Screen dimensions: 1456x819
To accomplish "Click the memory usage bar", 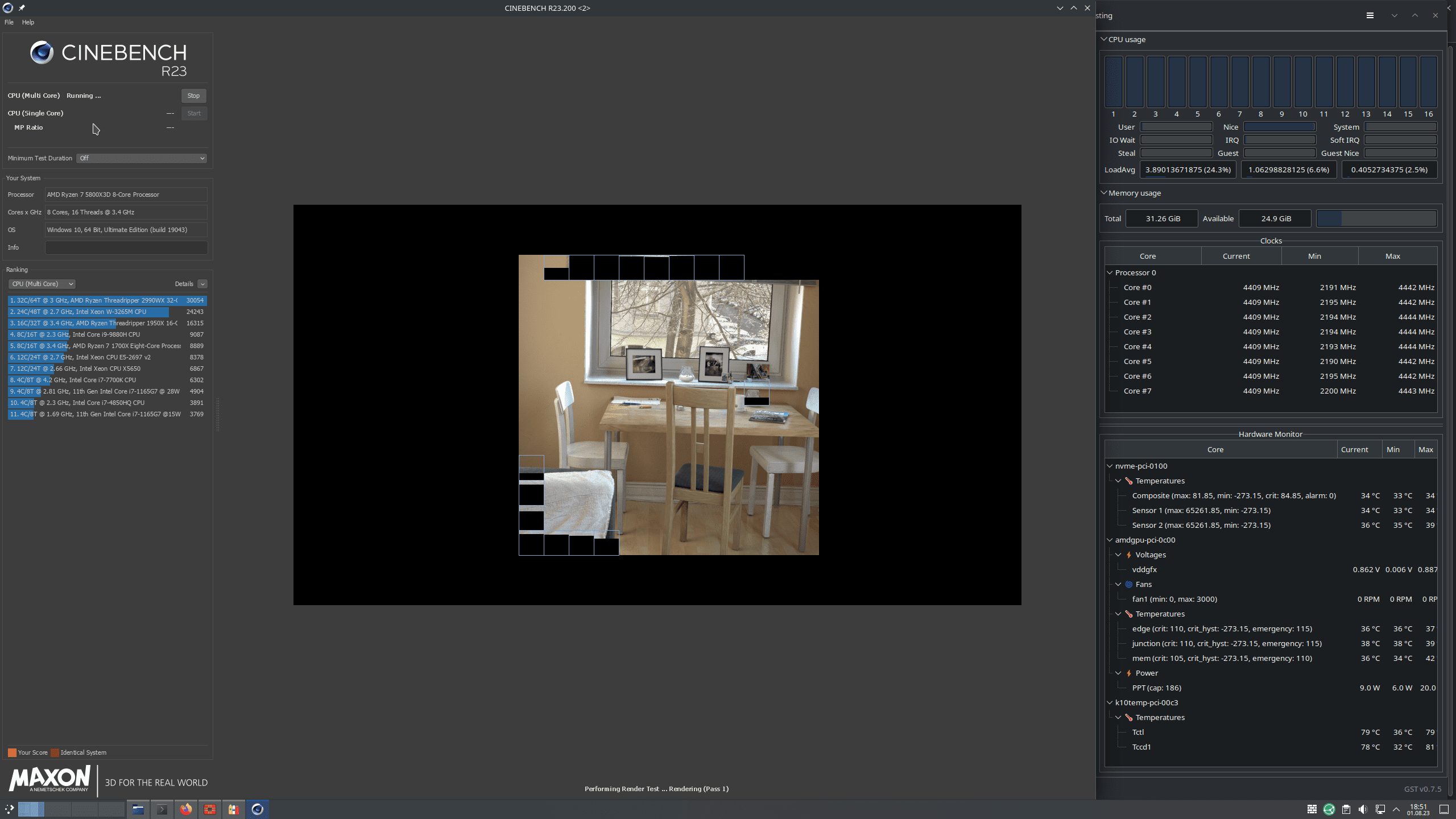I will 1376,218.
